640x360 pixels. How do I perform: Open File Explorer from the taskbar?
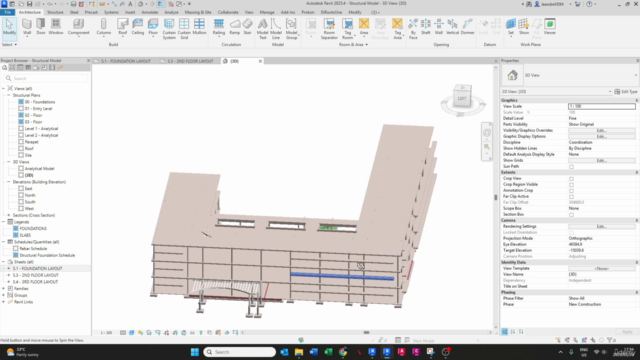click(x=299, y=352)
